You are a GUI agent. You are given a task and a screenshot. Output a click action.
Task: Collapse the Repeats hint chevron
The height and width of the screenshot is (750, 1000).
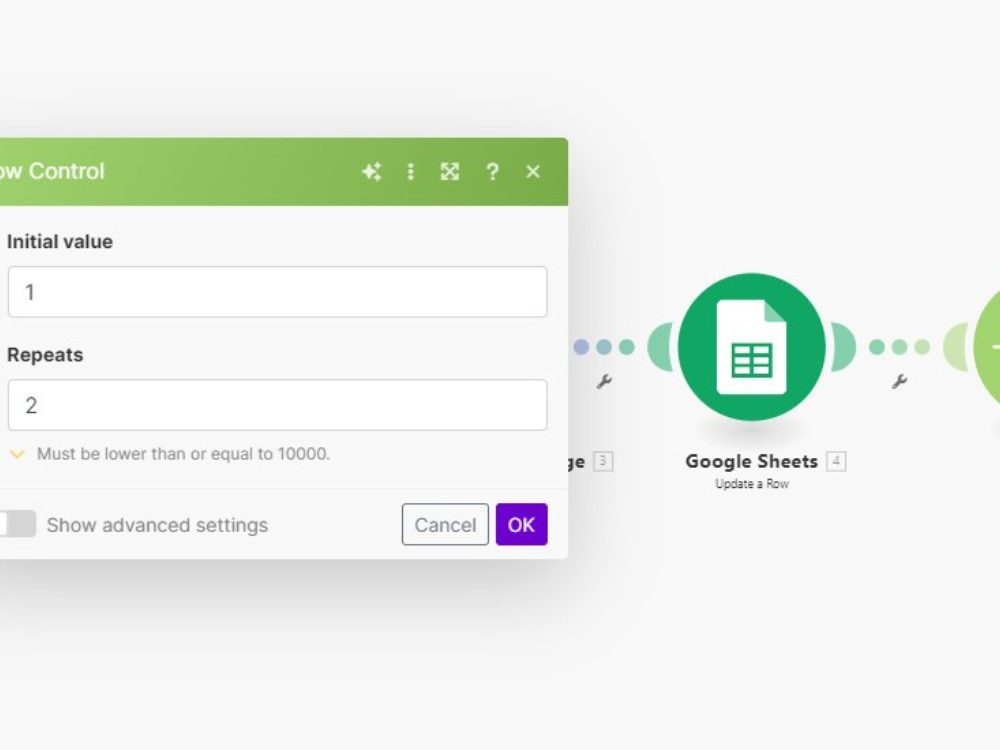click(x=17, y=455)
